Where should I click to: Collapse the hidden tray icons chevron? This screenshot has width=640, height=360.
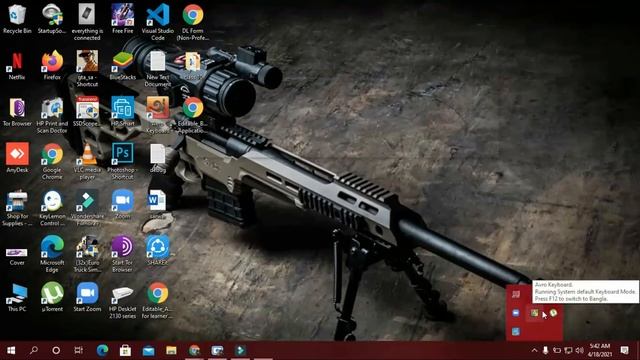point(534,350)
